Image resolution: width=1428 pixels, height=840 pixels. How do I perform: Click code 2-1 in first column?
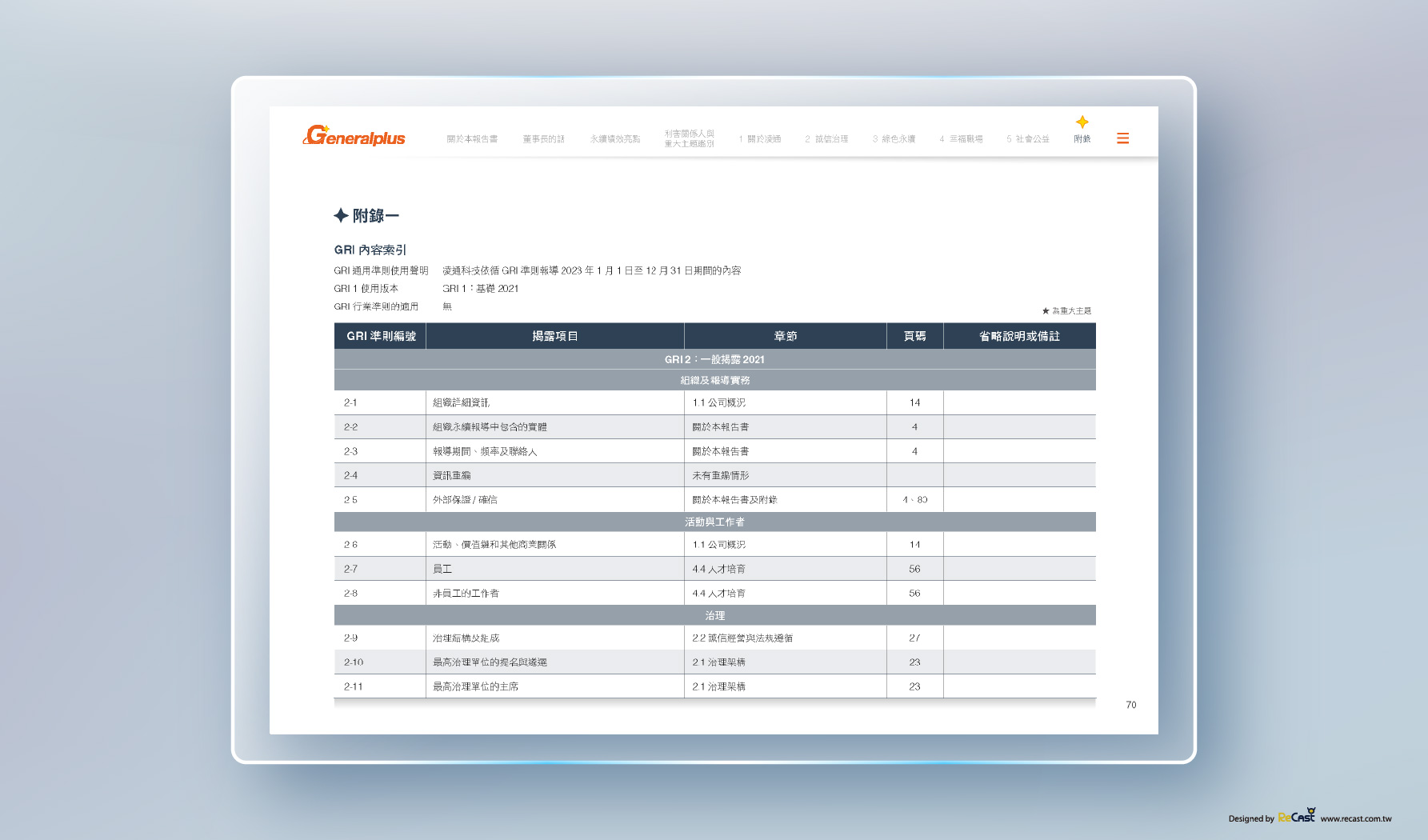pos(350,402)
